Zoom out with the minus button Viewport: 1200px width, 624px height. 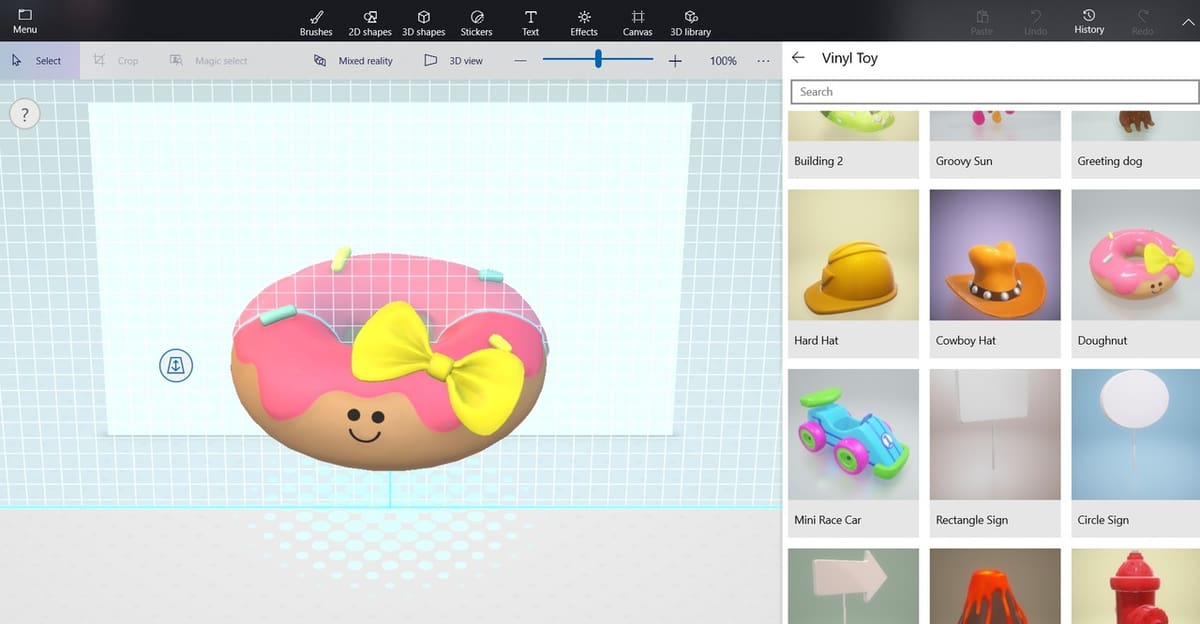pos(520,61)
